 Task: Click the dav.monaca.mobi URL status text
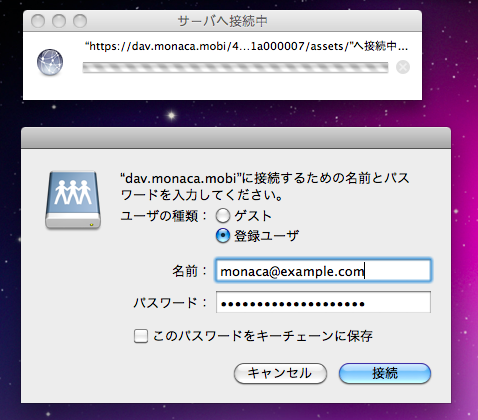pos(246,46)
